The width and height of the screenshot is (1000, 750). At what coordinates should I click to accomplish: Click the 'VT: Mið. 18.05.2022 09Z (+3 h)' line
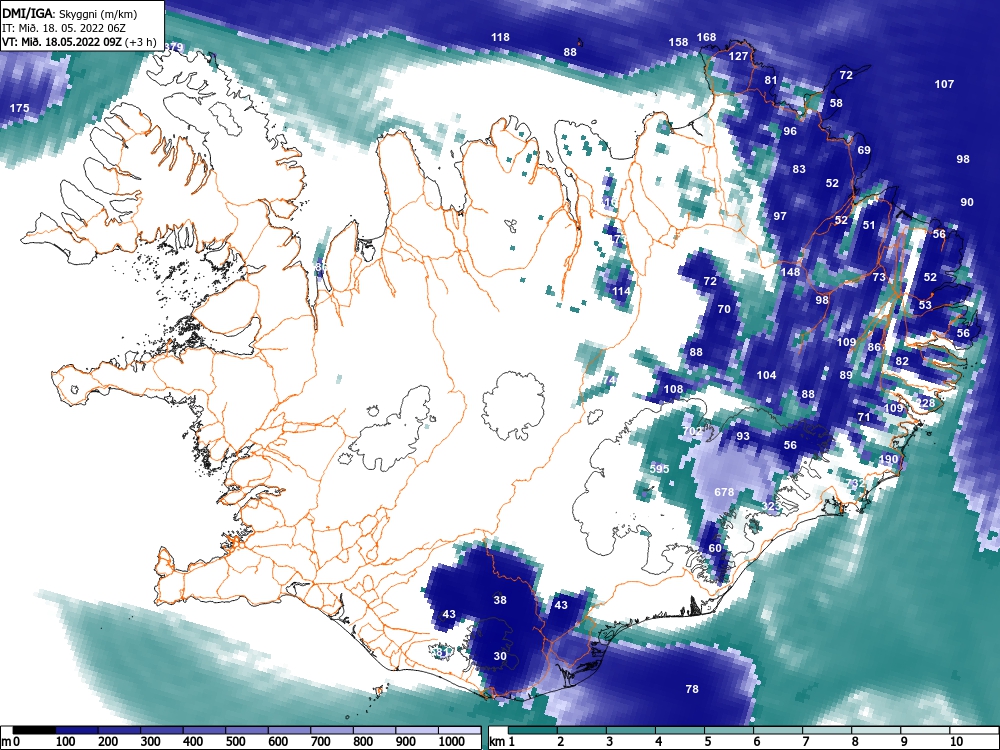(79, 43)
